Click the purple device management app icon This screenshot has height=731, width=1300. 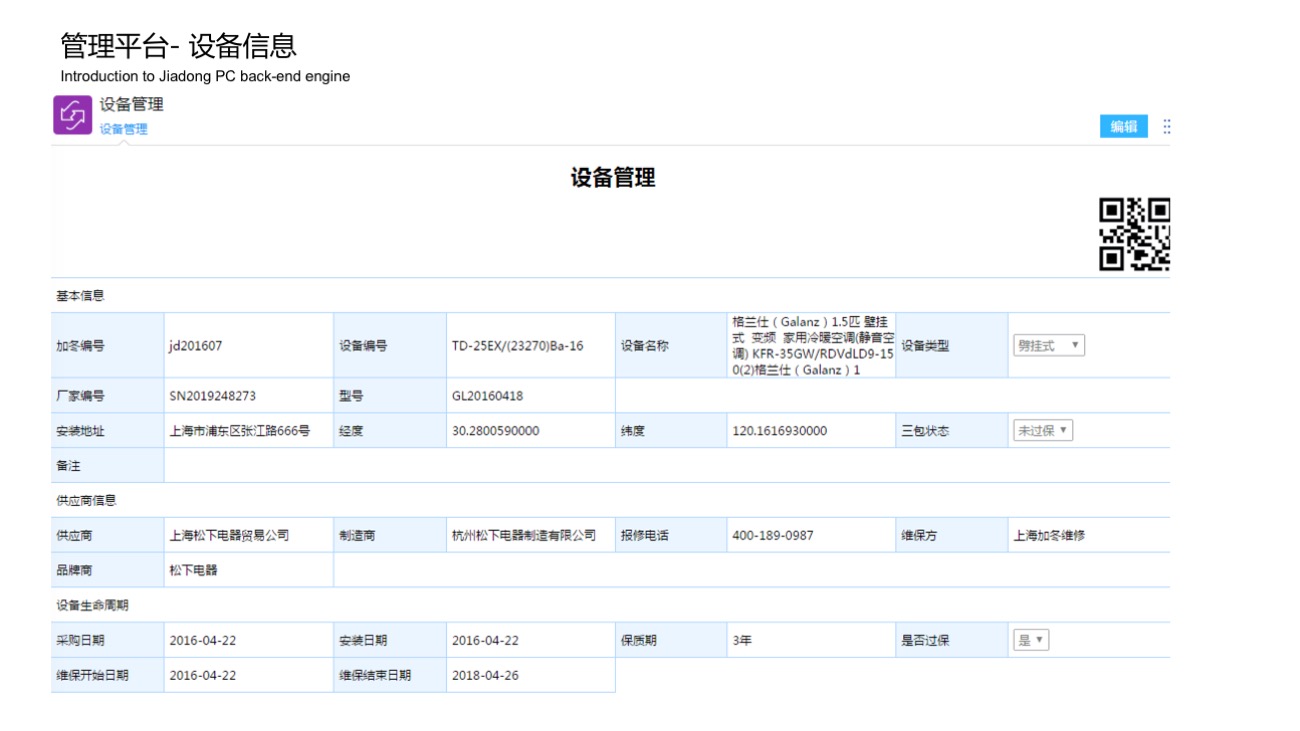[73, 115]
